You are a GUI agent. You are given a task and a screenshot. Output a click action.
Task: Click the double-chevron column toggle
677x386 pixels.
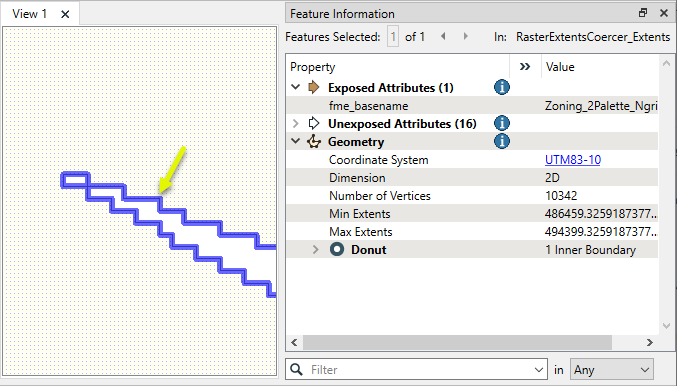click(525, 66)
